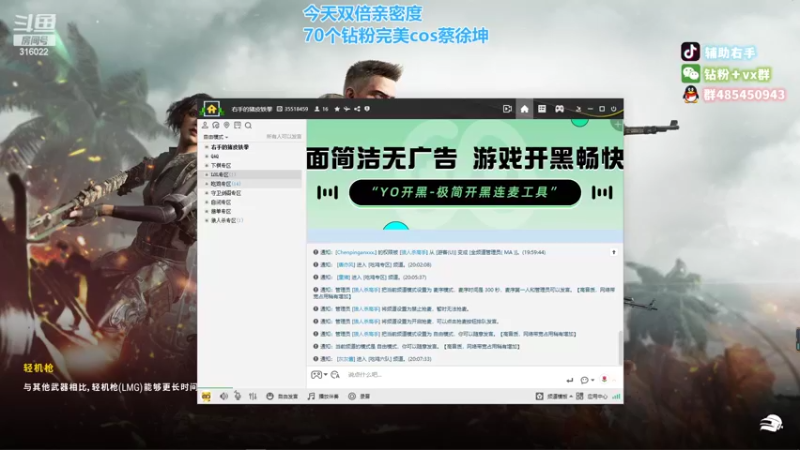800x450 pixels.
Task: Select the 自闭专区 sub-channel
Action: tap(221, 202)
